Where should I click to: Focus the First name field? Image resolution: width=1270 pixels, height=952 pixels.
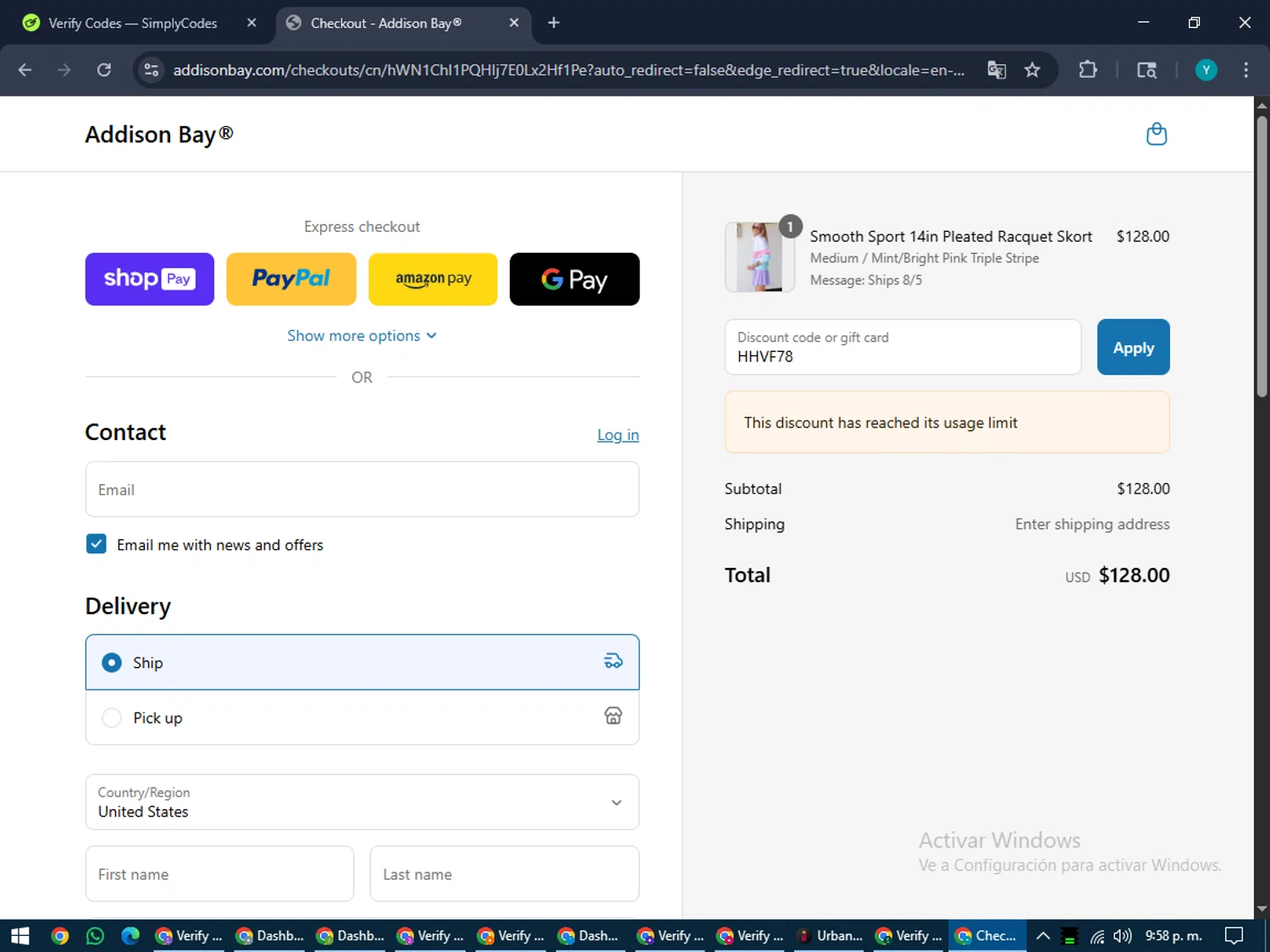click(219, 874)
